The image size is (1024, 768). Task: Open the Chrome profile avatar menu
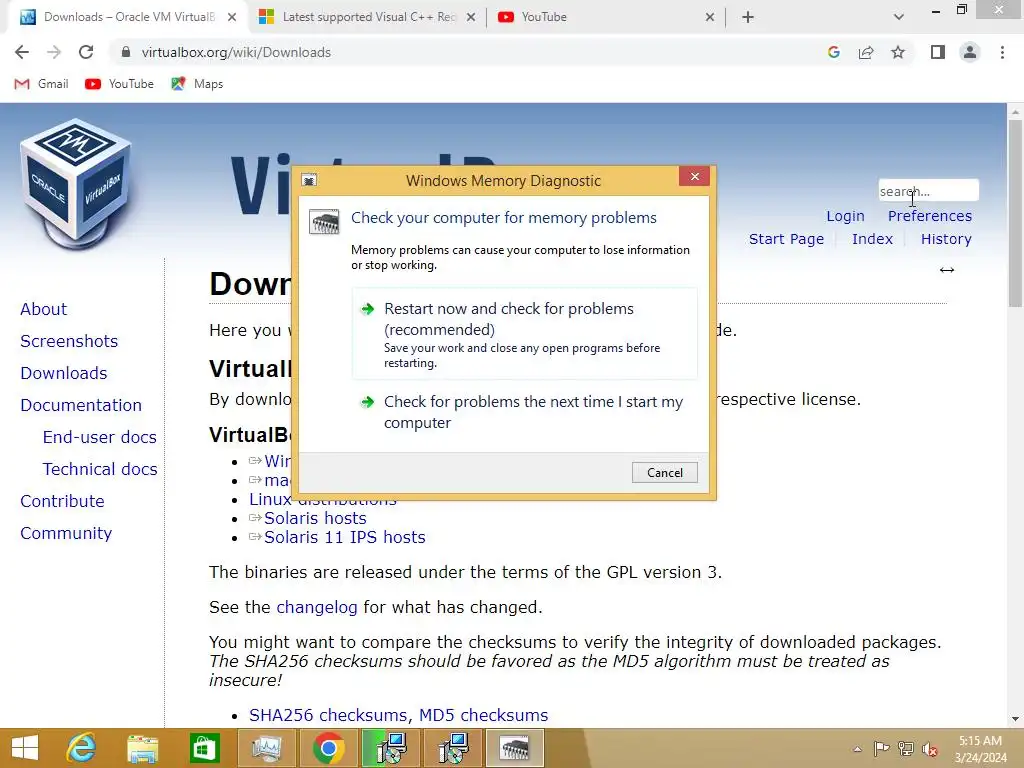(970, 52)
